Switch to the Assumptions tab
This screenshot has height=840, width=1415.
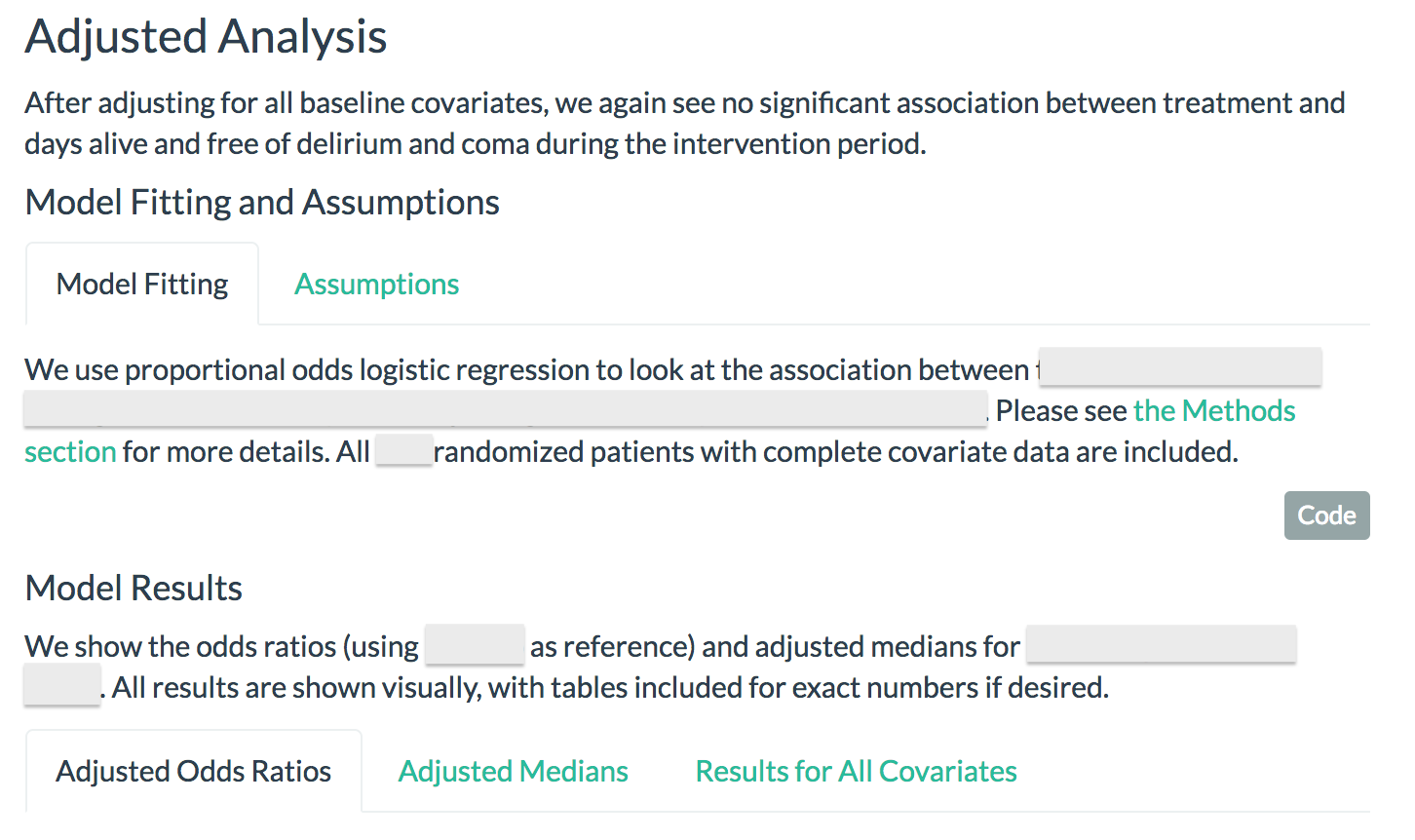pyautogui.click(x=376, y=284)
